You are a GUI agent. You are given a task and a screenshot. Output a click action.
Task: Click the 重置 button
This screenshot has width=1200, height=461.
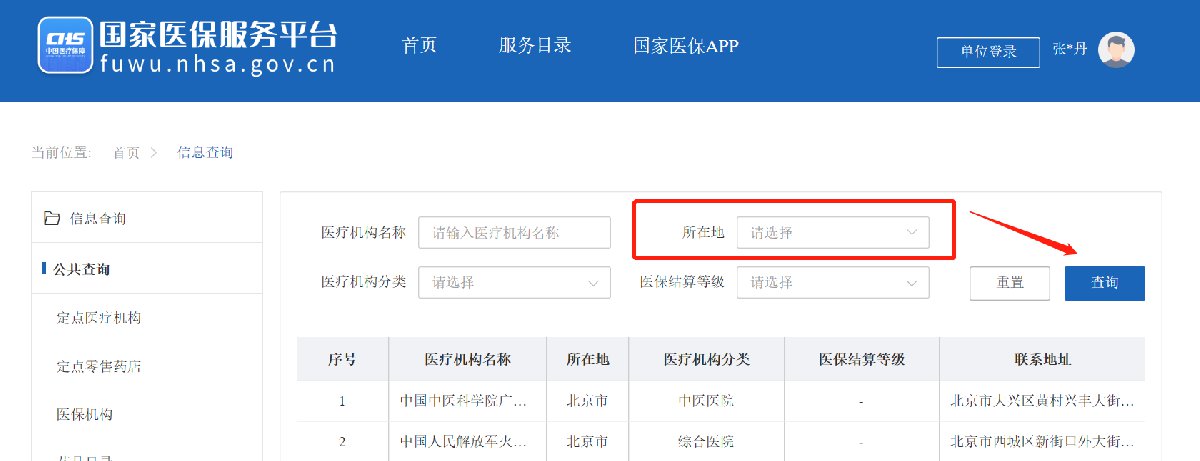1010,282
